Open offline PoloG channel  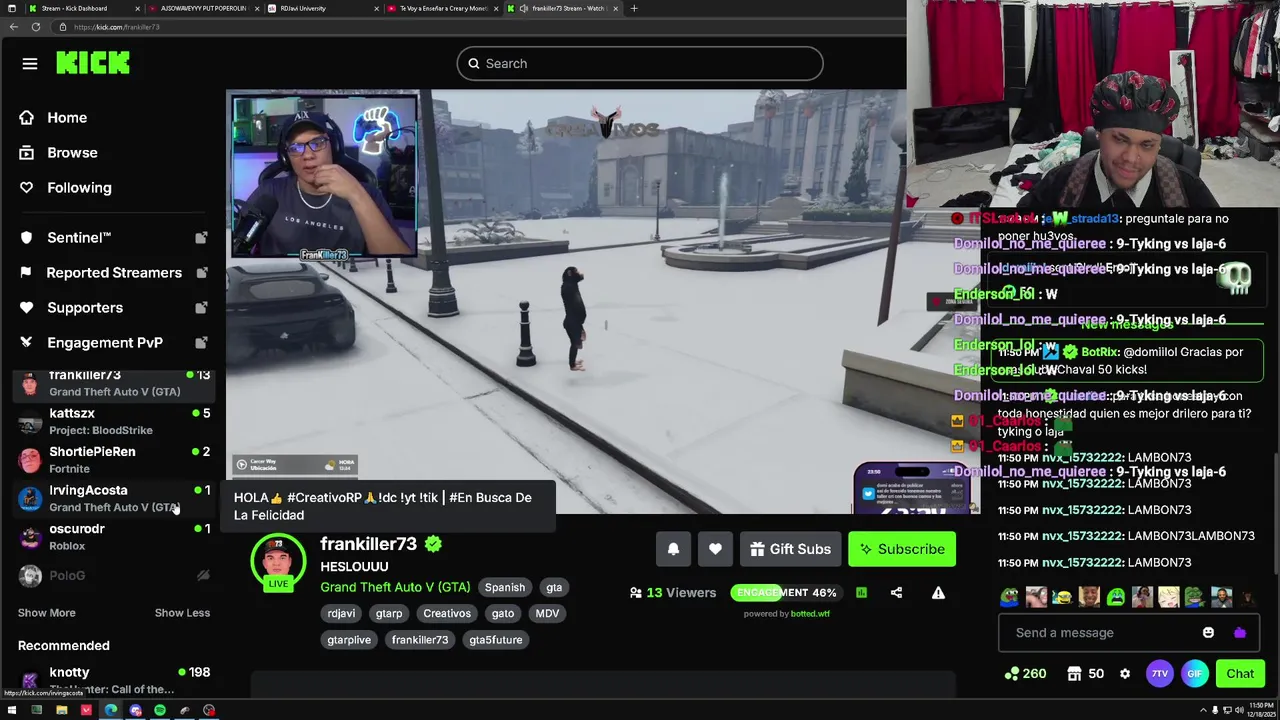coord(113,575)
